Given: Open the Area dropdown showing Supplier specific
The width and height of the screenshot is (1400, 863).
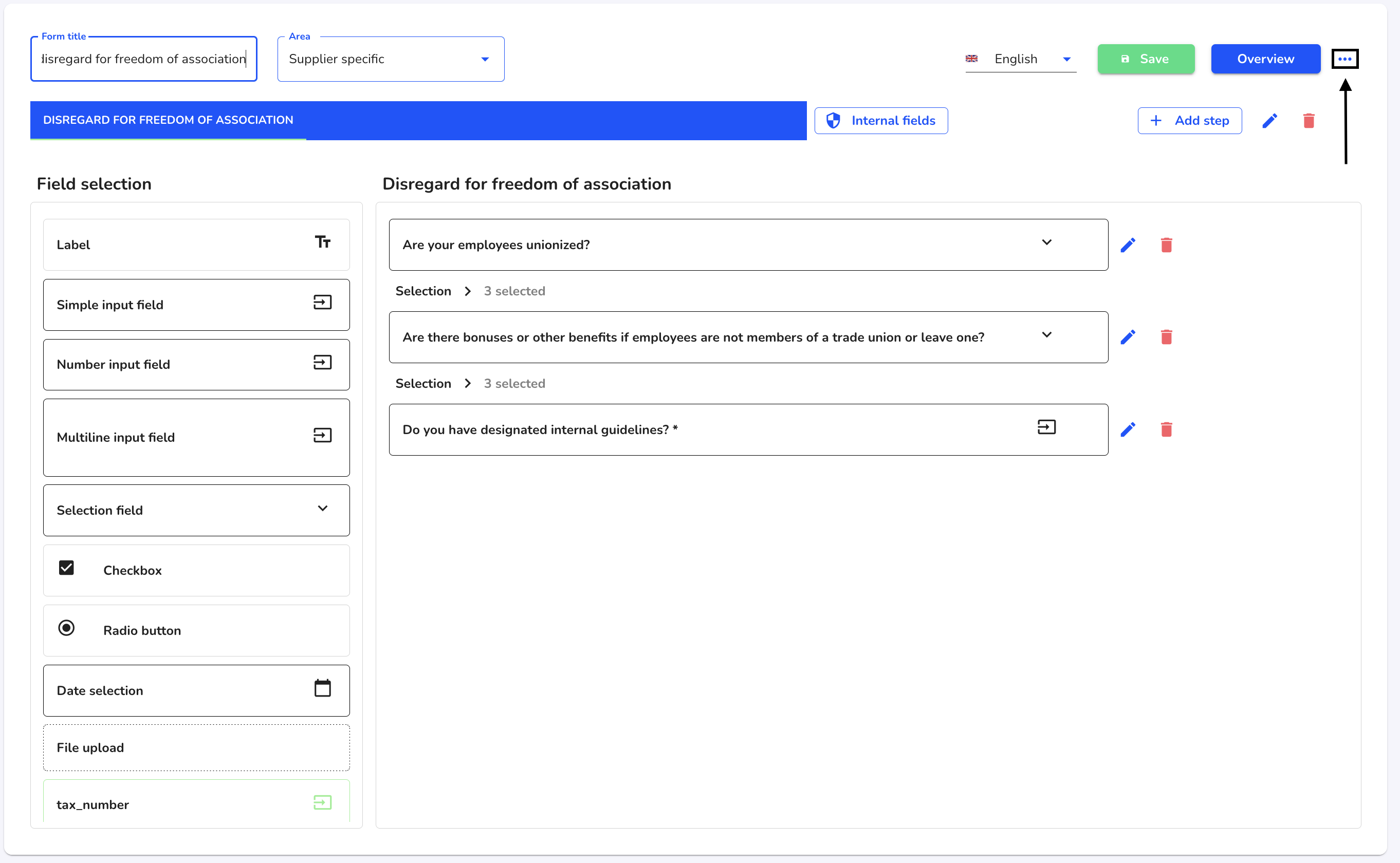Looking at the screenshot, I should click(391, 59).
